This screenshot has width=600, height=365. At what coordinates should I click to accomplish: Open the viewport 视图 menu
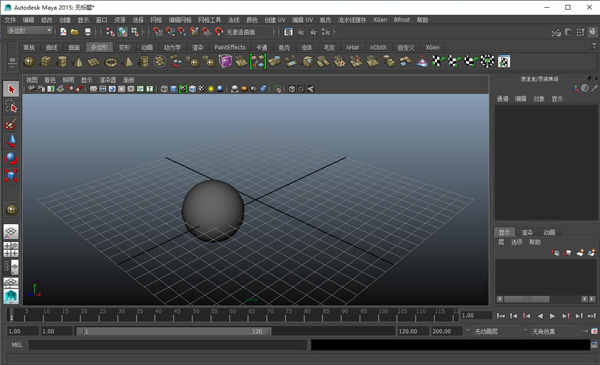tap(32, 80)
